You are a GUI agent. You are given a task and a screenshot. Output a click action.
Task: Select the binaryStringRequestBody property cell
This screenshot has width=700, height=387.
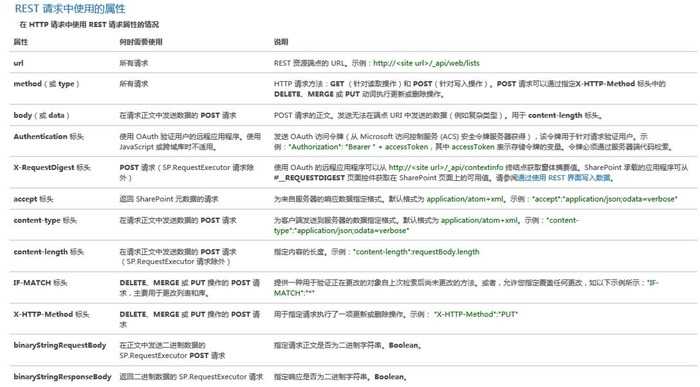tap(60, 345)
